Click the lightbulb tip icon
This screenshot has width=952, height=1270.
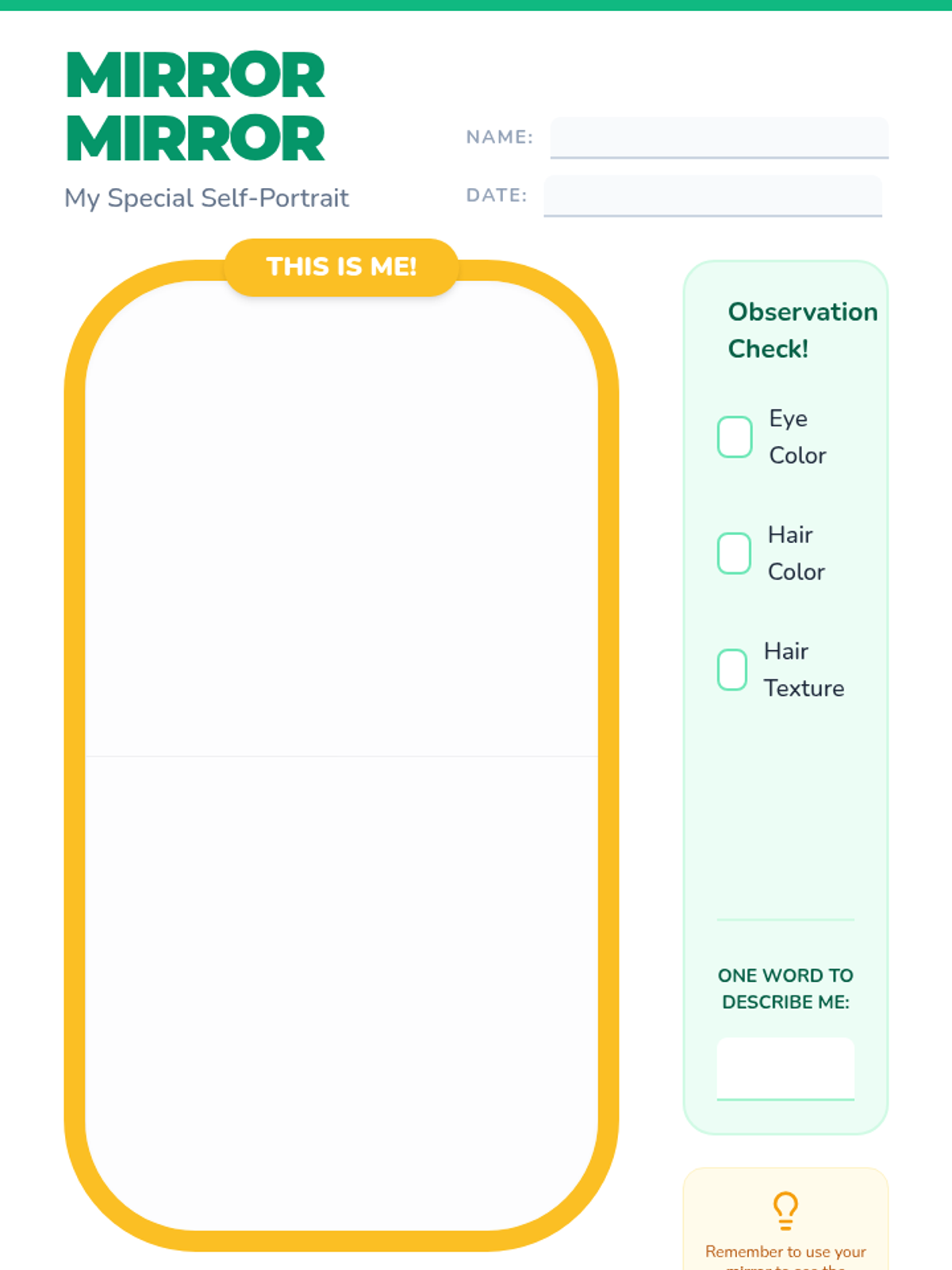click(x=785, y=1210)
